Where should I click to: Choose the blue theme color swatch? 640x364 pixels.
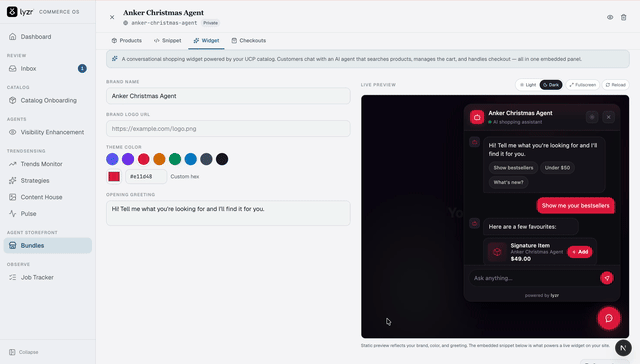point(191,159)
